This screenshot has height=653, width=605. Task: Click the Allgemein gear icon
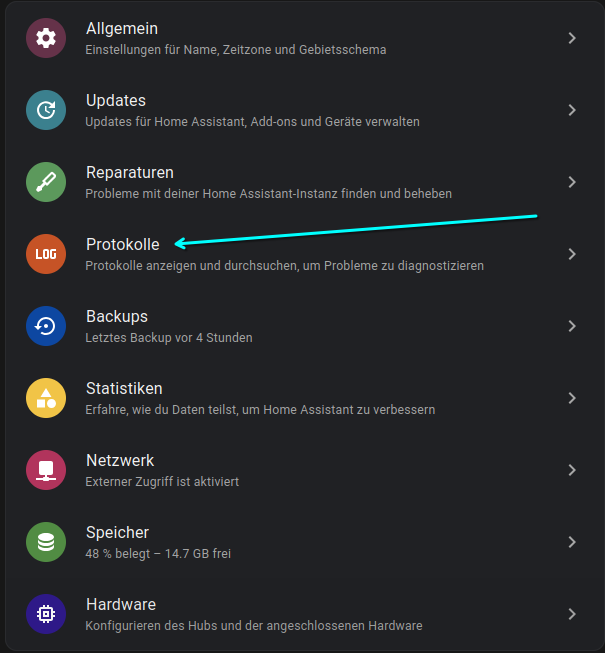tap(46, 38)
